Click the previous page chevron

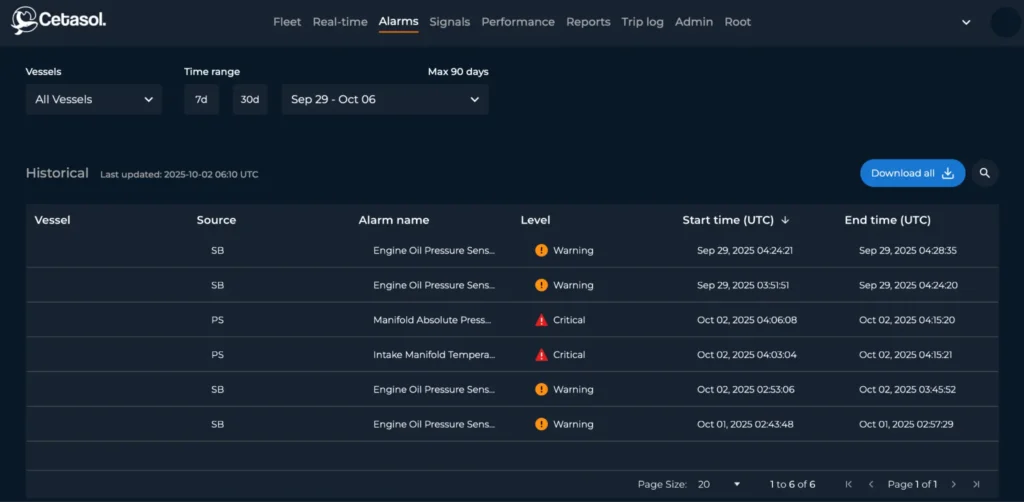(871, 484)
